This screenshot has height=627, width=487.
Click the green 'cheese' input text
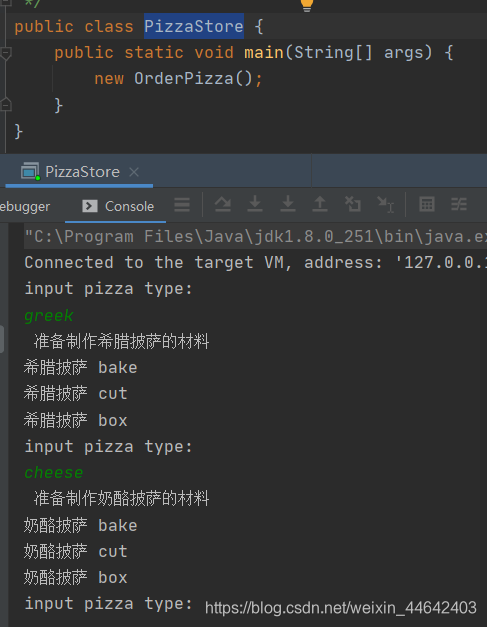tap(54, 473)
